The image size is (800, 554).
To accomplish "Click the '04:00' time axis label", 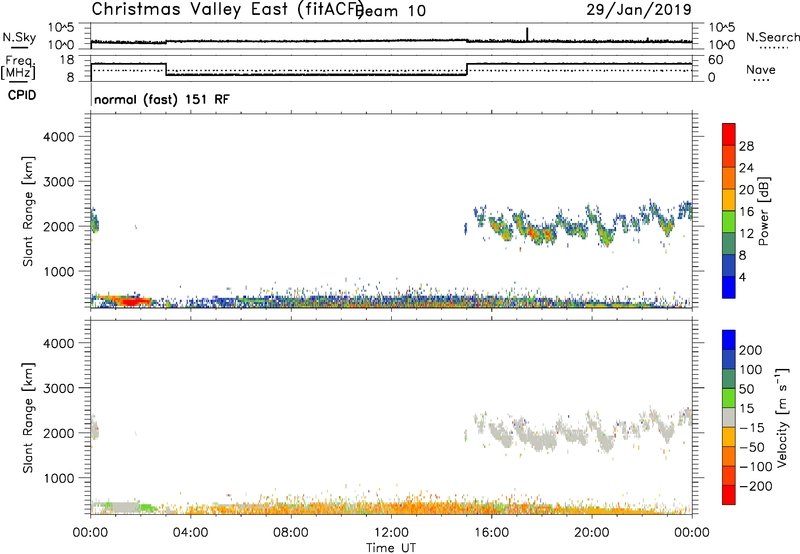I will 190,533.
